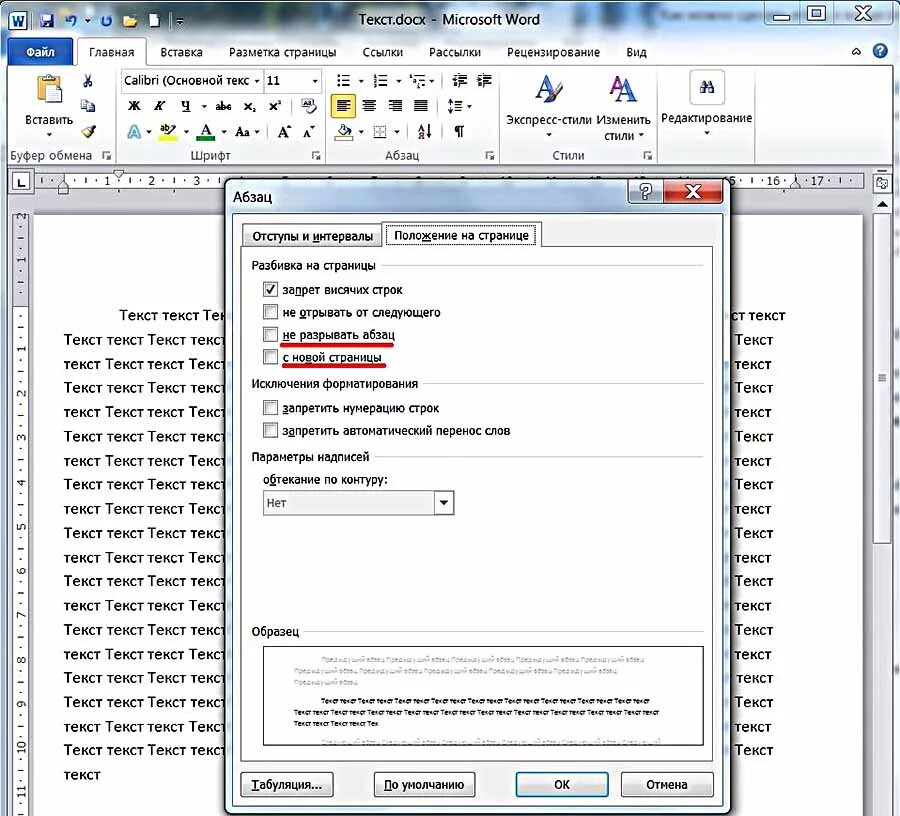Open the font size dropdown

point(315,81)
